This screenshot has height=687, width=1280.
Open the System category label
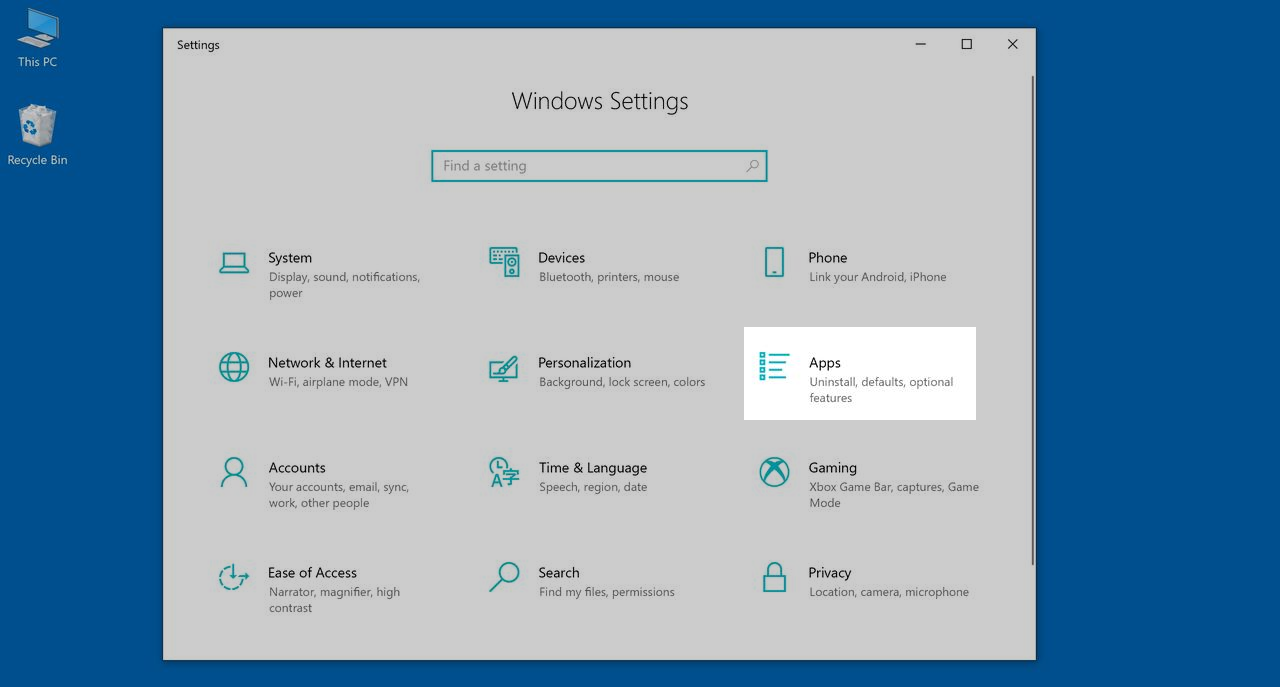click(290, 258)
